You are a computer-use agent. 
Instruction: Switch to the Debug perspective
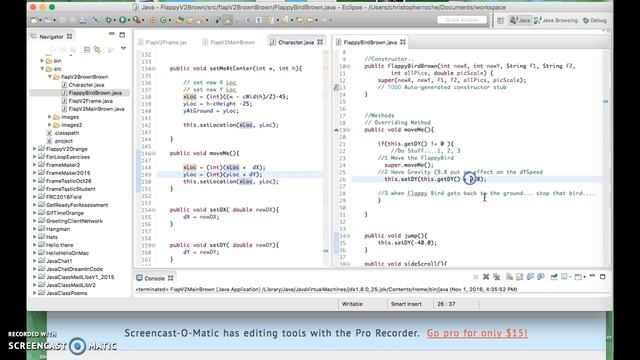tap(595, 20)
